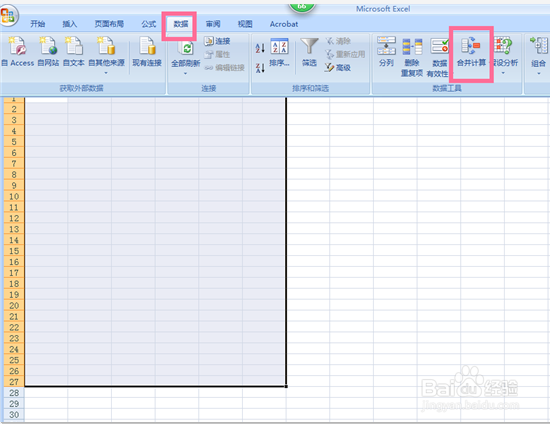Image resolution: width=550 pixels, height=424 pixels.
Task: Import data from text file (自文本)
Action: (x=74, y=52)
